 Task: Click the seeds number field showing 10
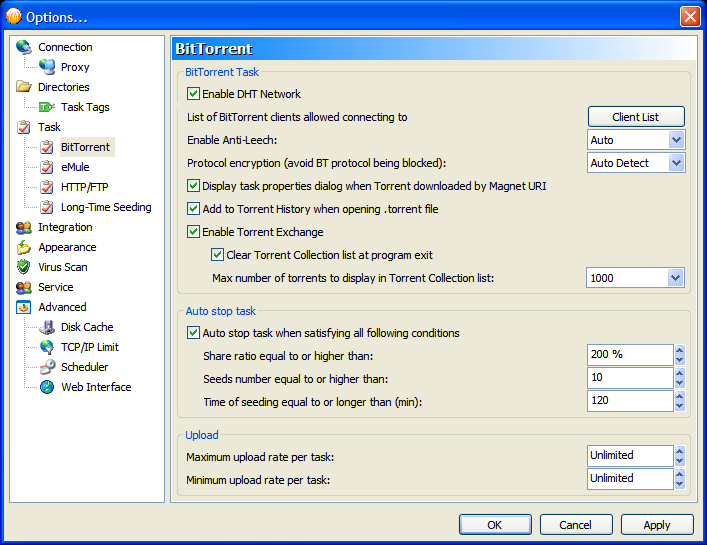pyautogui.click(x=630, y=378)
